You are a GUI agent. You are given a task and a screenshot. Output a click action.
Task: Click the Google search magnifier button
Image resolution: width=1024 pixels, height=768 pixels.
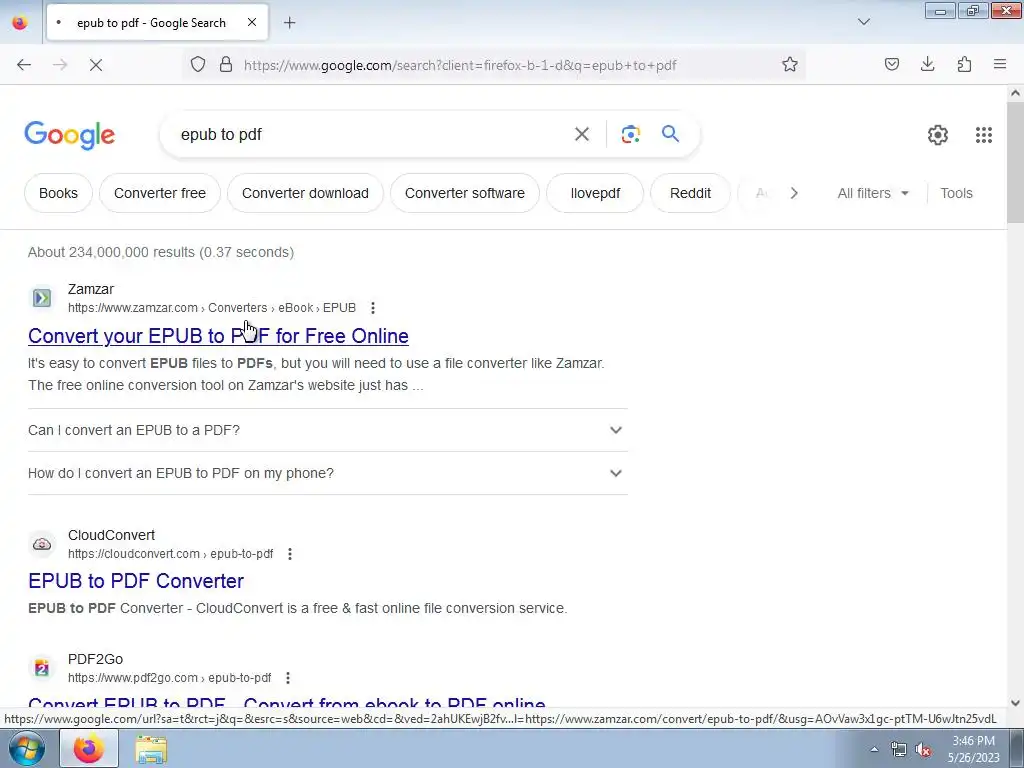tap(670, 134)
